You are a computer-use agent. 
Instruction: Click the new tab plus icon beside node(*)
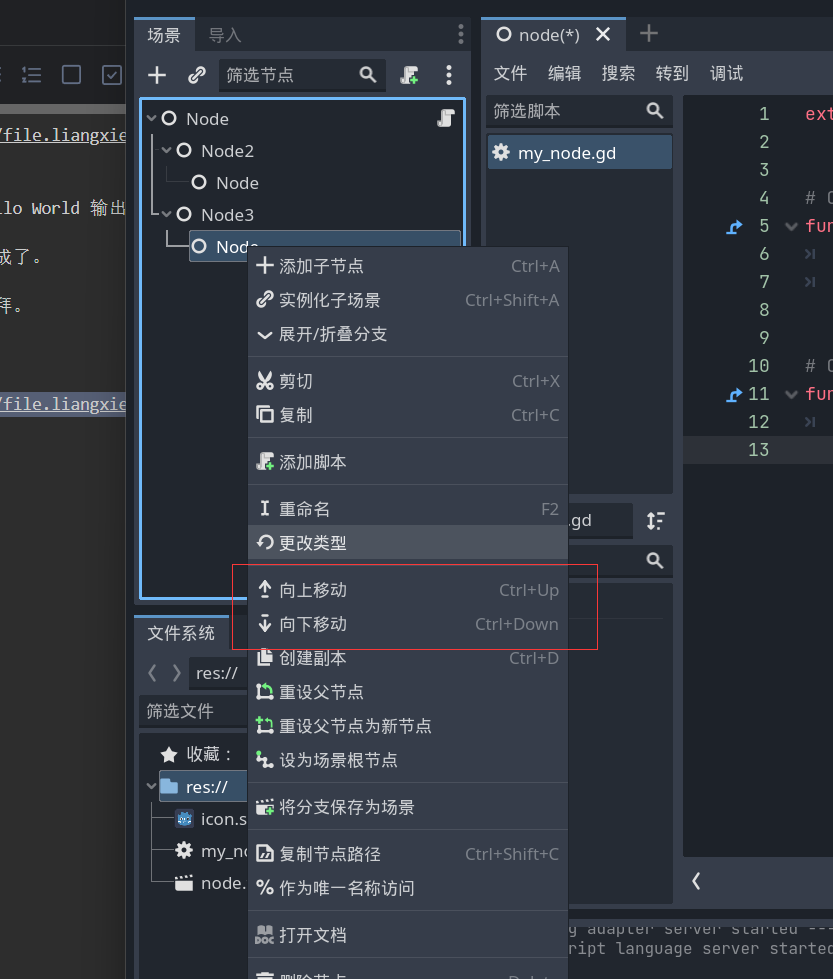coord(649,34)
